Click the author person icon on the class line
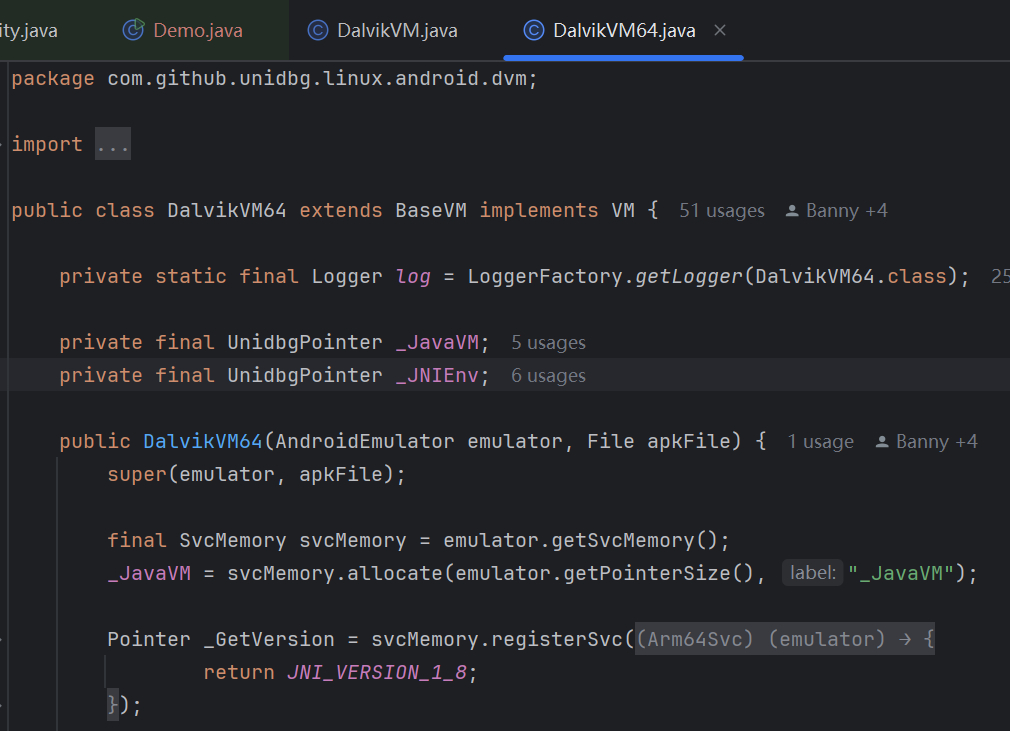The image size is (1010, 731). [792, 211]
